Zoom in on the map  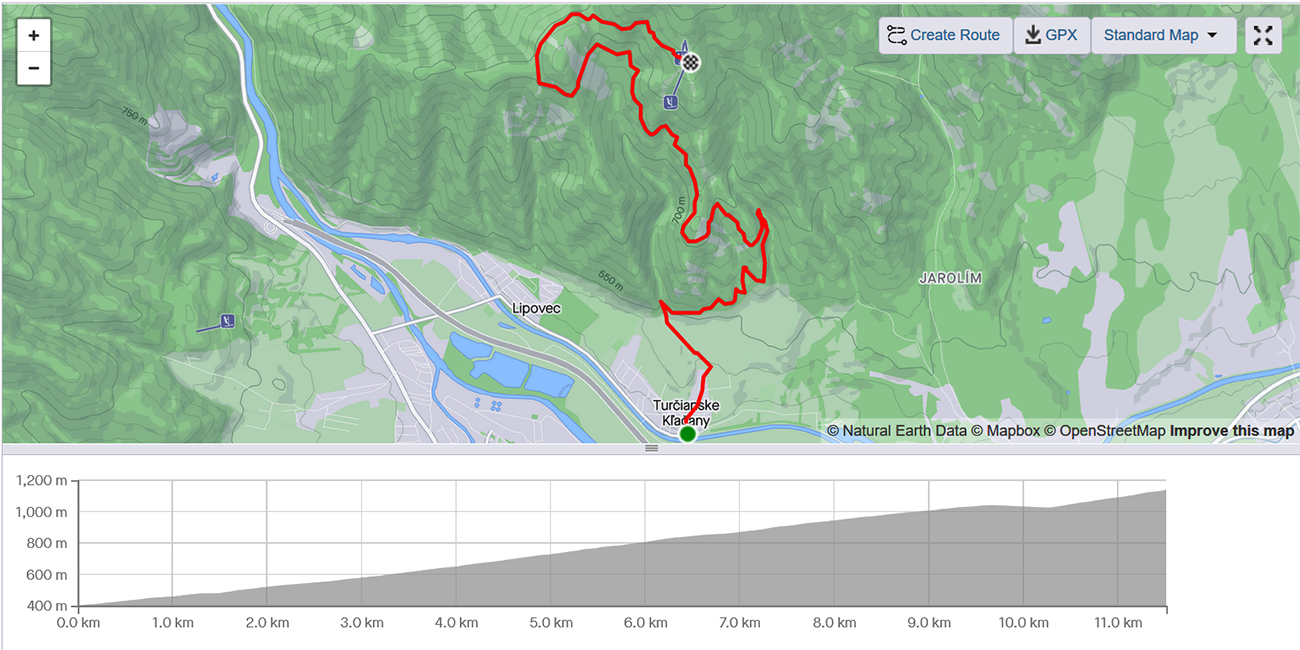[34, 35]
